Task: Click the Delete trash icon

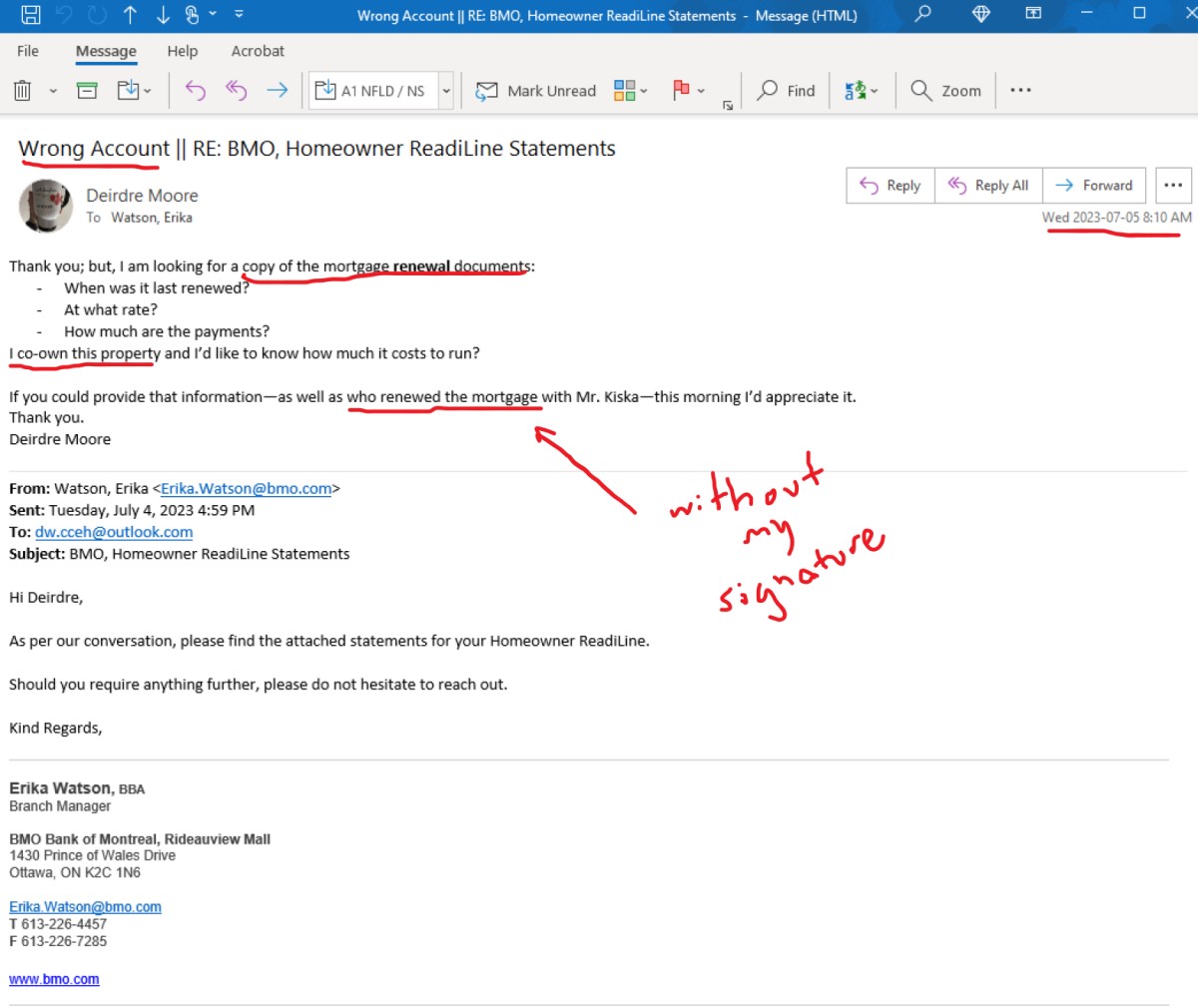Action: (x=23, y=91)
